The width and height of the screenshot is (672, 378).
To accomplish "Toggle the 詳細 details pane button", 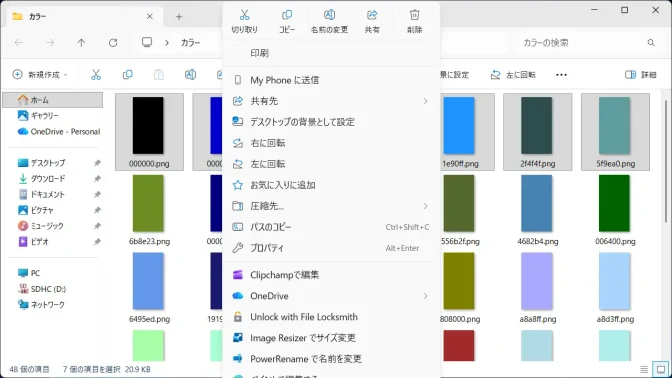I will [641, 75].
